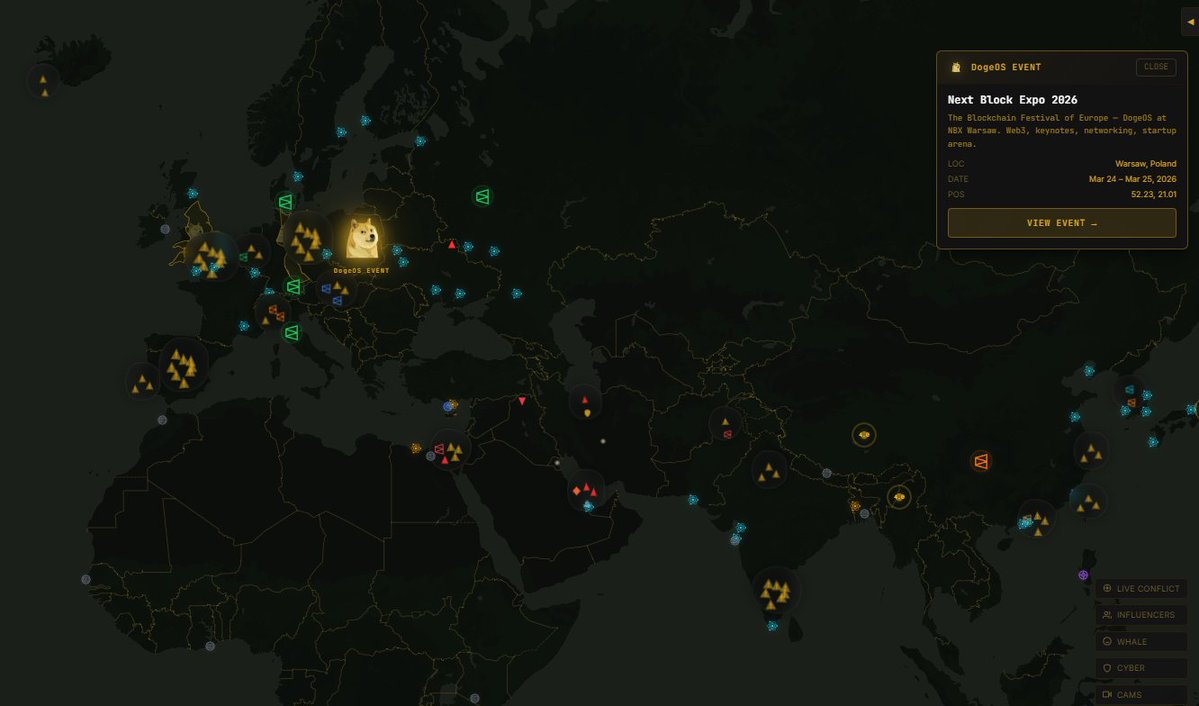The width and height of the screenshot is (1199, 706).
Task: Click the DogeOS icon in the event card header
Action: tap(956, 67)
